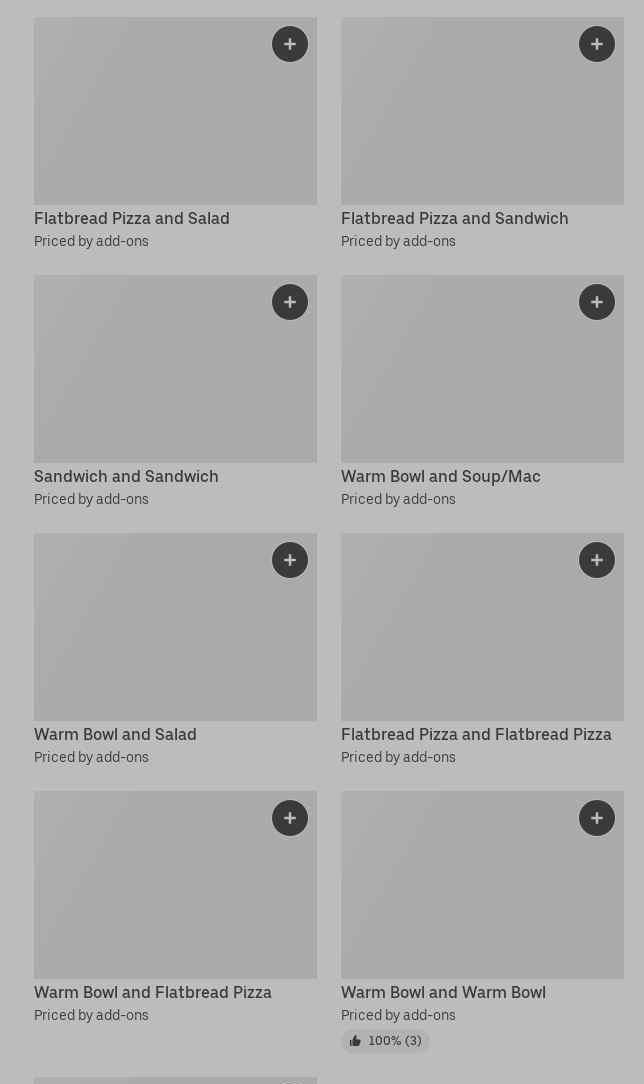Open the Flatbread Pizza and Sandwich title

click(454, 218)
